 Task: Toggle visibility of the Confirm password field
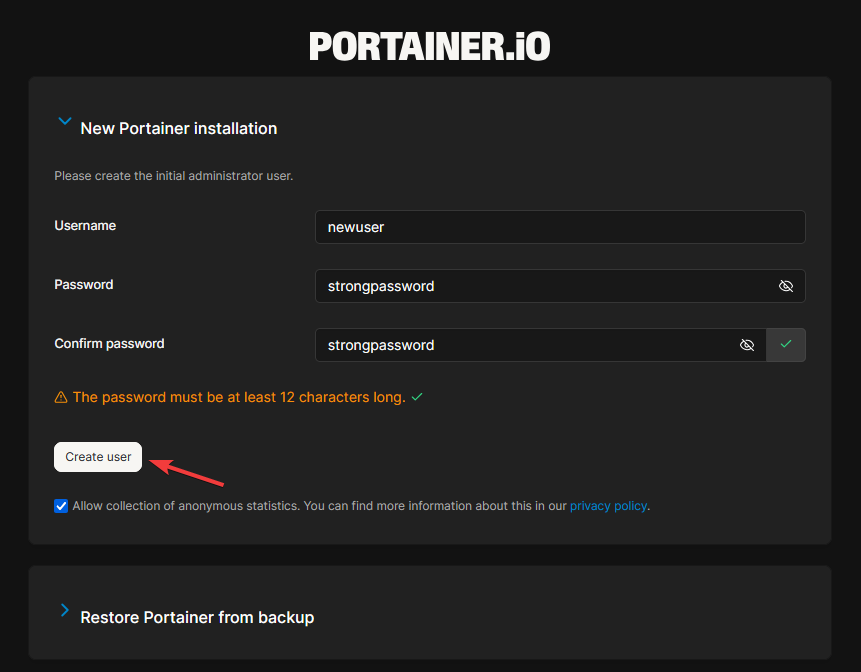click(747, 345)
